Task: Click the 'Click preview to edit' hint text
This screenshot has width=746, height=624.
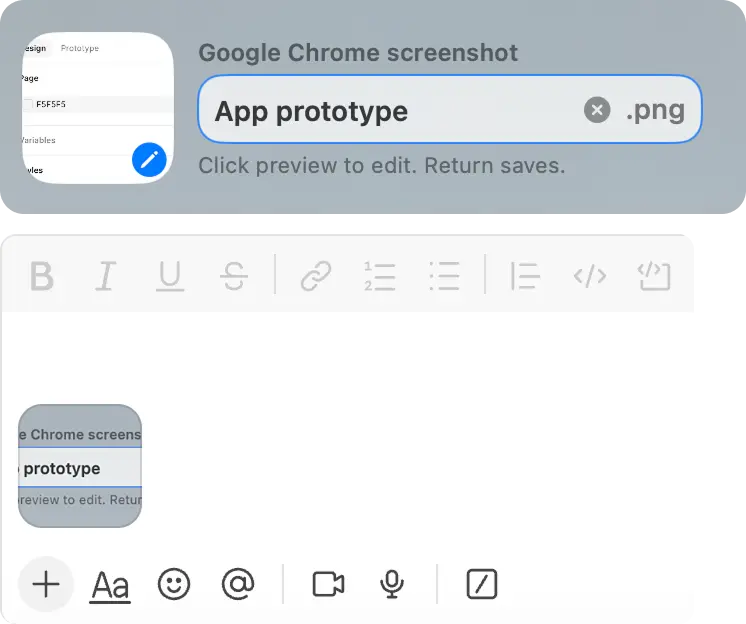Action: [x=382, y=166]
